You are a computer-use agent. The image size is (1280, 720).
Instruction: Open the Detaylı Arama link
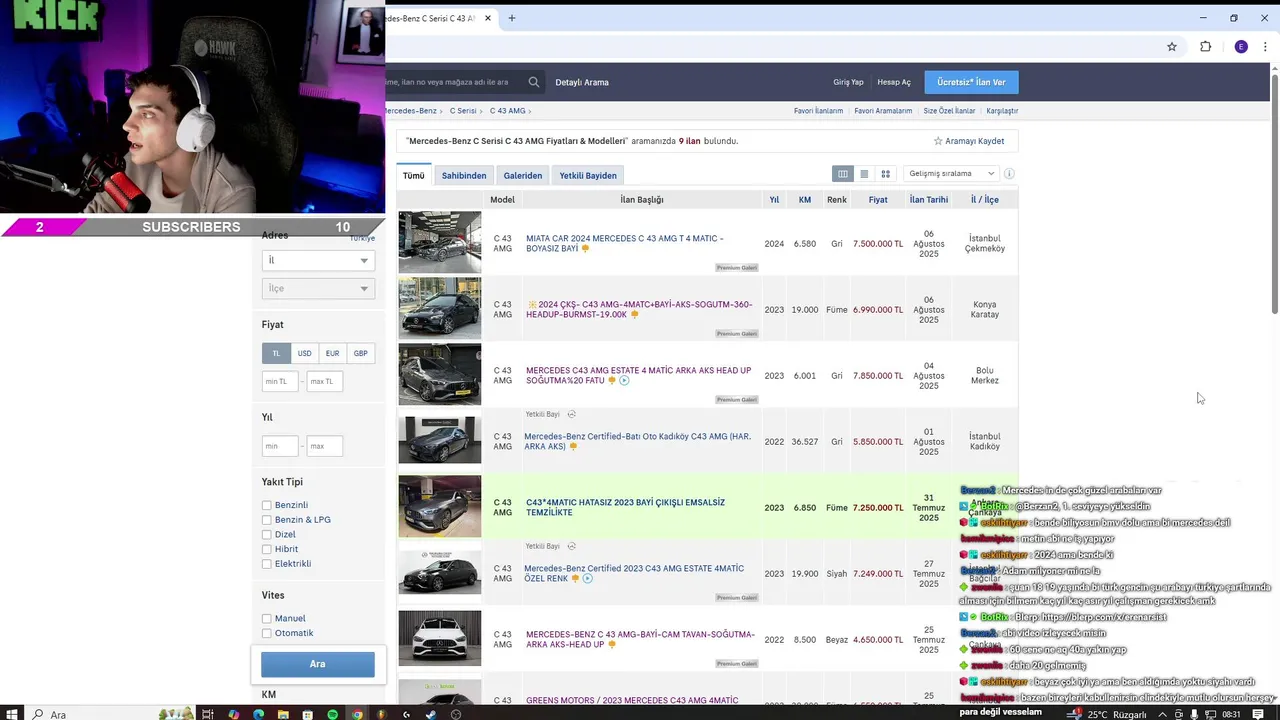(582, 82)
